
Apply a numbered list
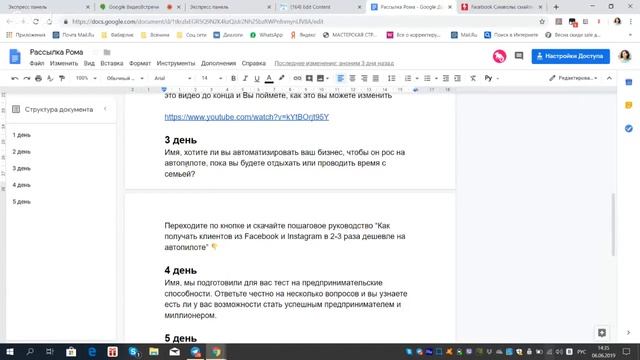(408, 78)
